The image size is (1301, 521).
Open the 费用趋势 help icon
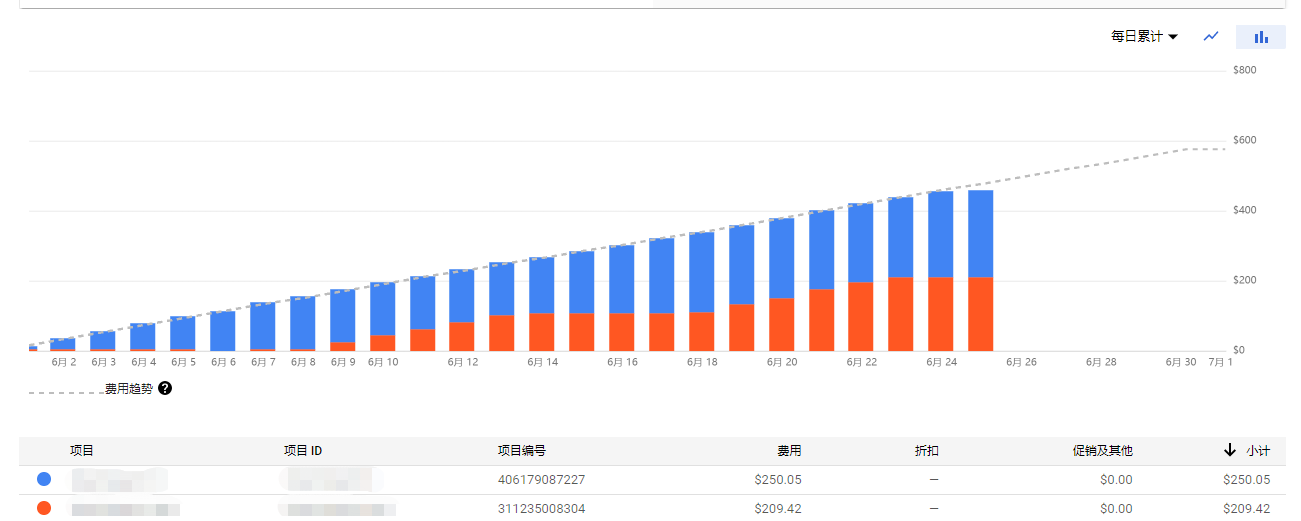(165, 388)
